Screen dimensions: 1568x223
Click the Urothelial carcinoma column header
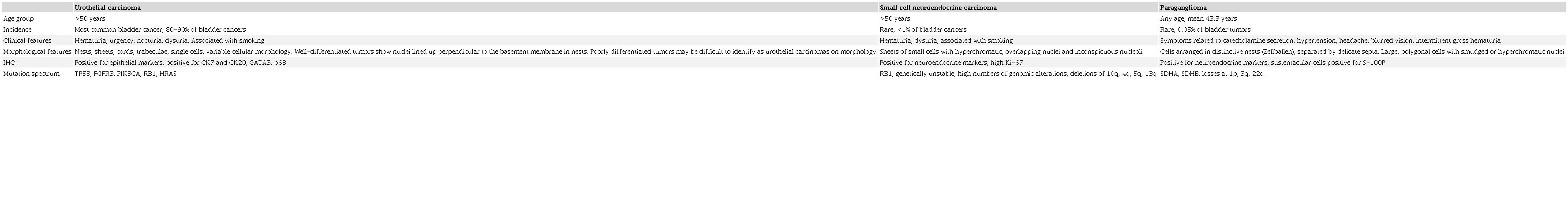click(107, 8)
